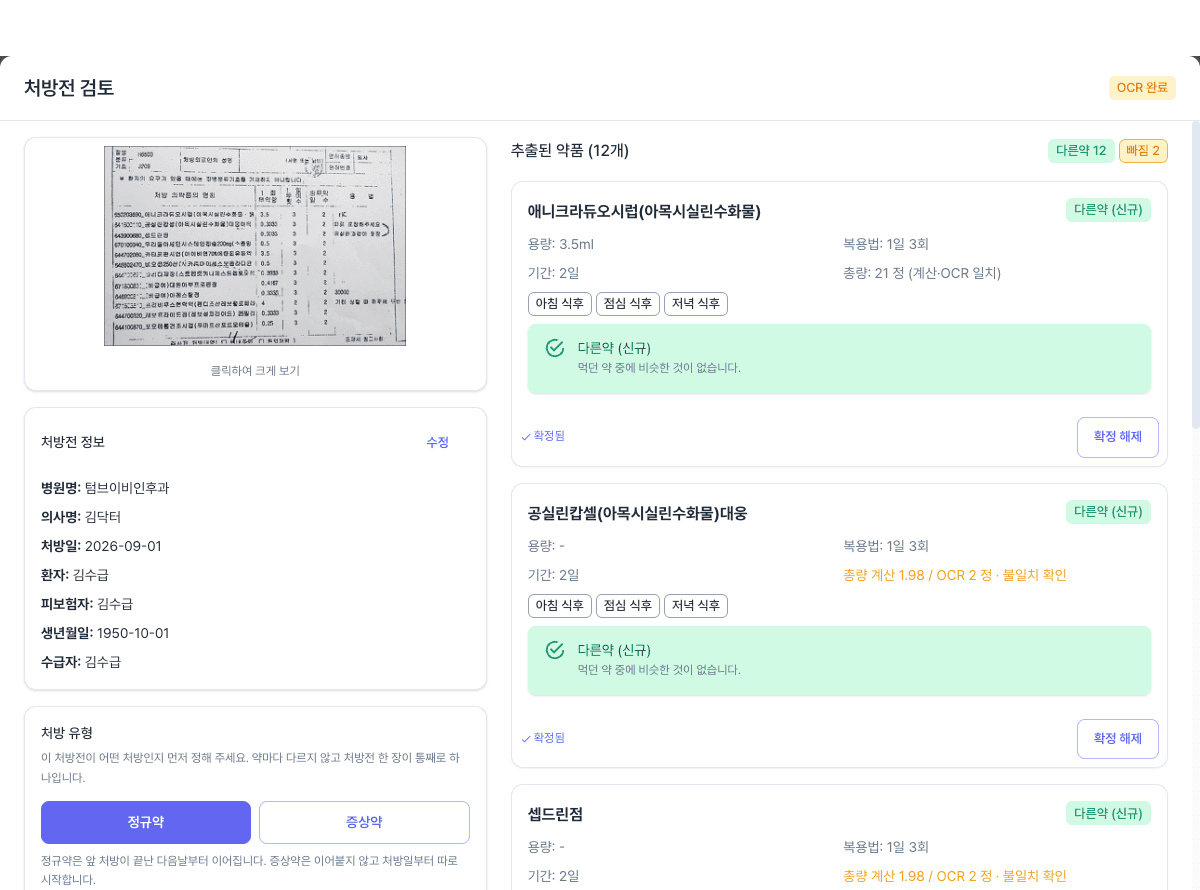
Task: Click 셉드린점 총량 불일치 확인 warning
Action: click(955, 877)
